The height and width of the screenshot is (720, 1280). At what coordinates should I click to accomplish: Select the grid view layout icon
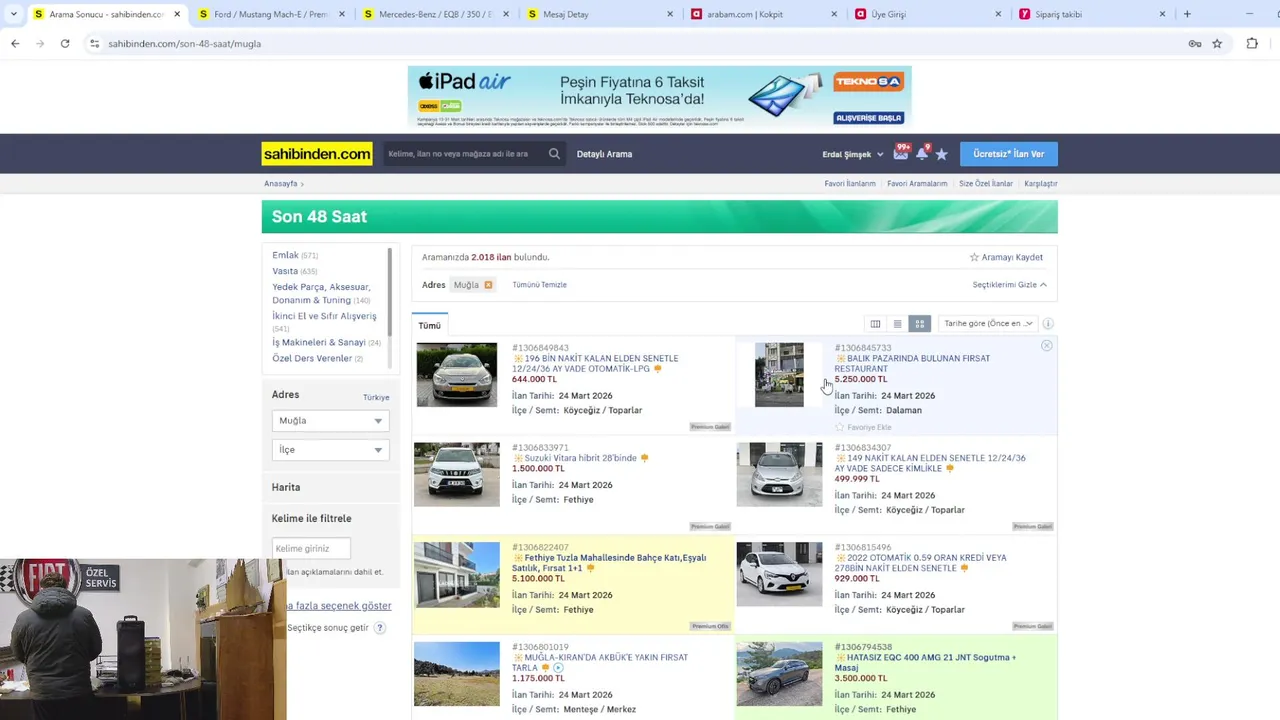coord(920,324)
